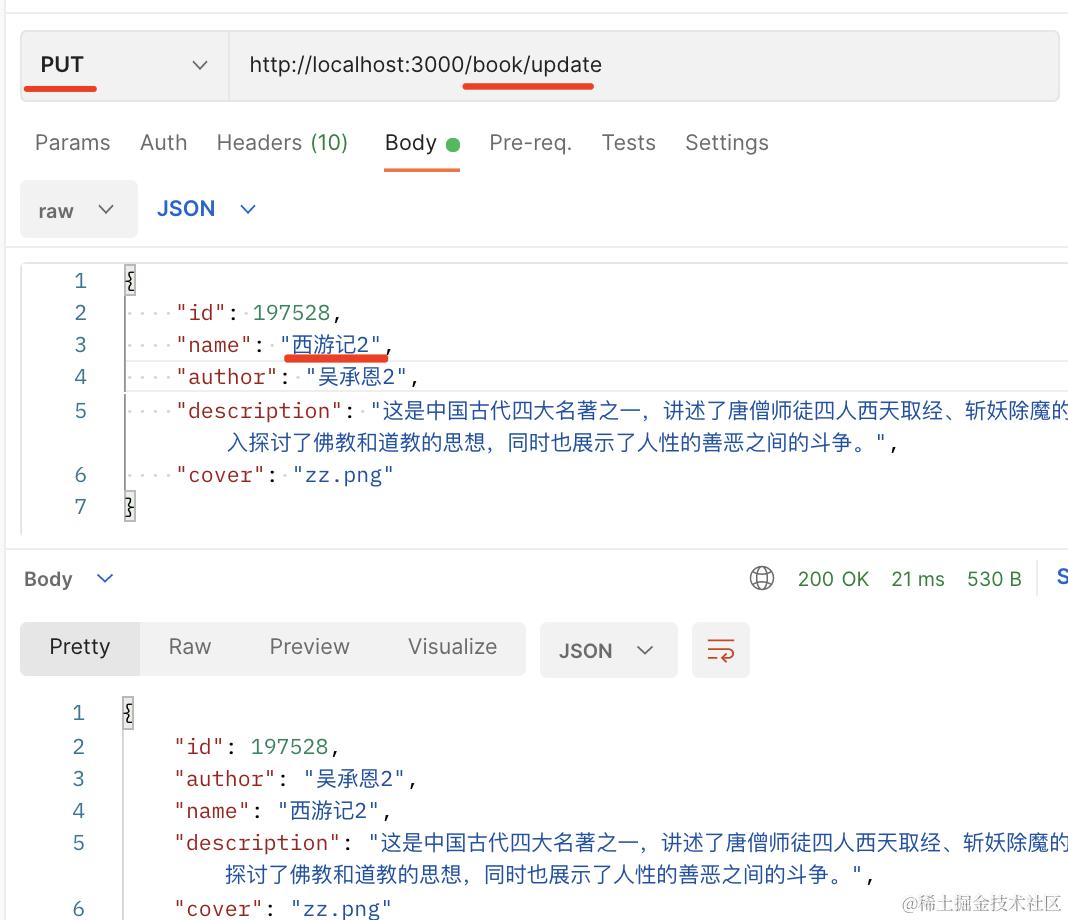Open the Tests tab
Viewport: 1068px width, 920px height.
[x=628, y=143]
